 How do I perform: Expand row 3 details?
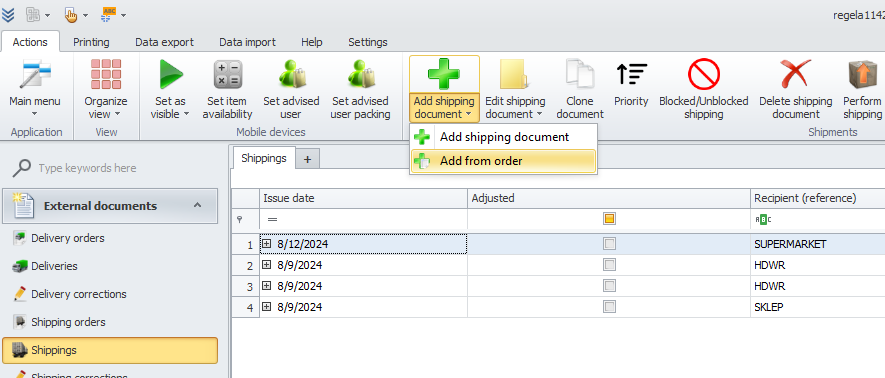tap(267, 286)
